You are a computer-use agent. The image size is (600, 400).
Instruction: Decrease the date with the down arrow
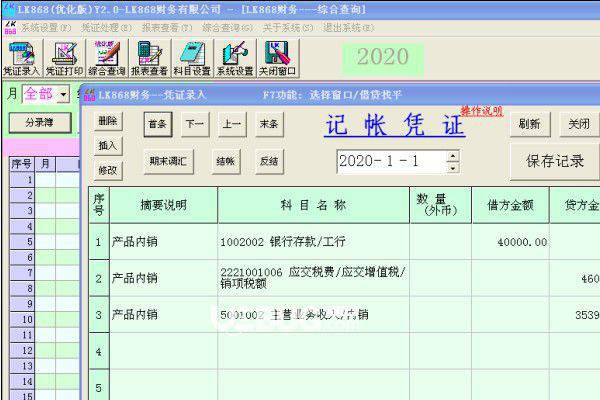click(x=453, y=168)
